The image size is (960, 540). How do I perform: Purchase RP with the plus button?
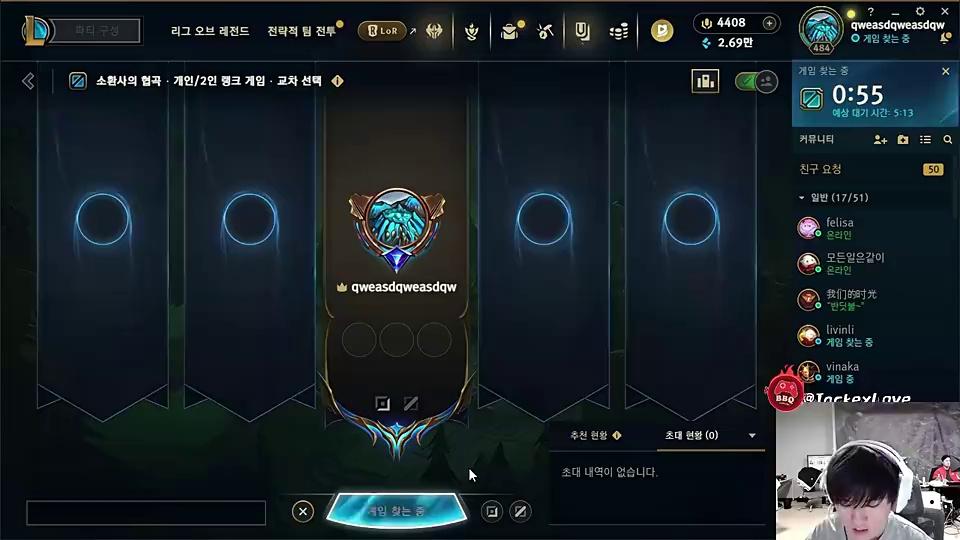click(x=770, y=23)
